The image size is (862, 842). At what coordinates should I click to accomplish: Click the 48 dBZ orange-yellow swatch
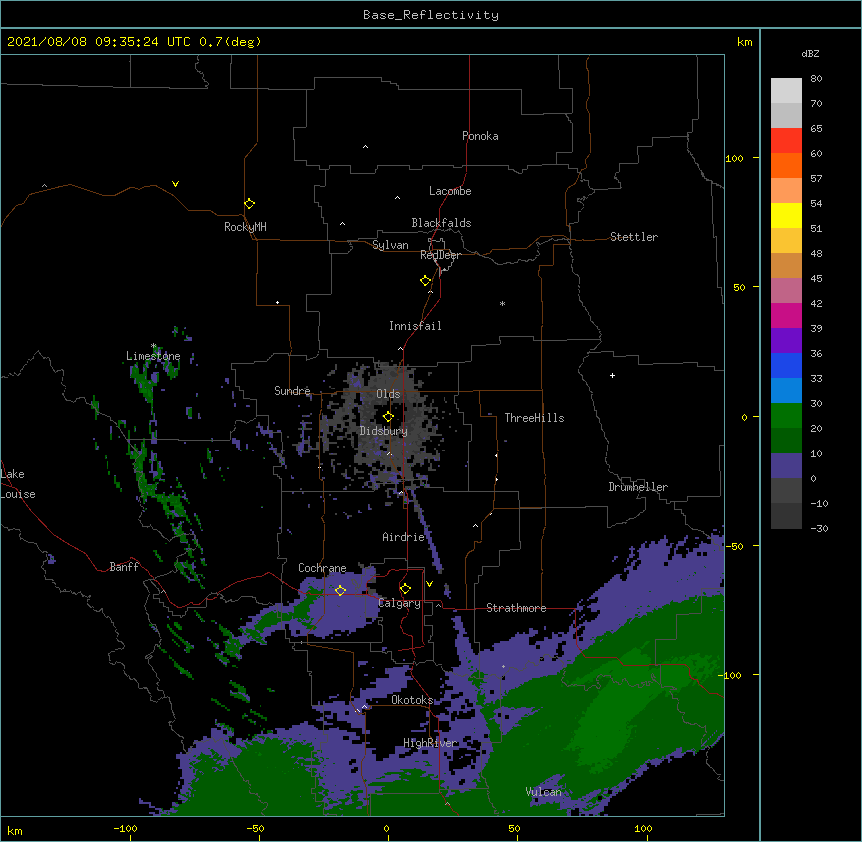click(786, 240)
